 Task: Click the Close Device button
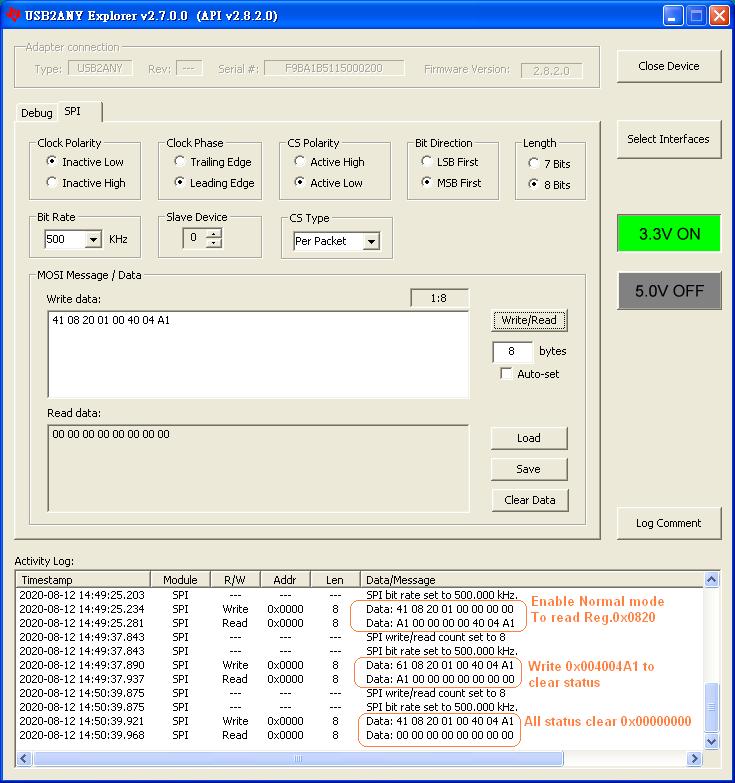(x=669, y=66)
